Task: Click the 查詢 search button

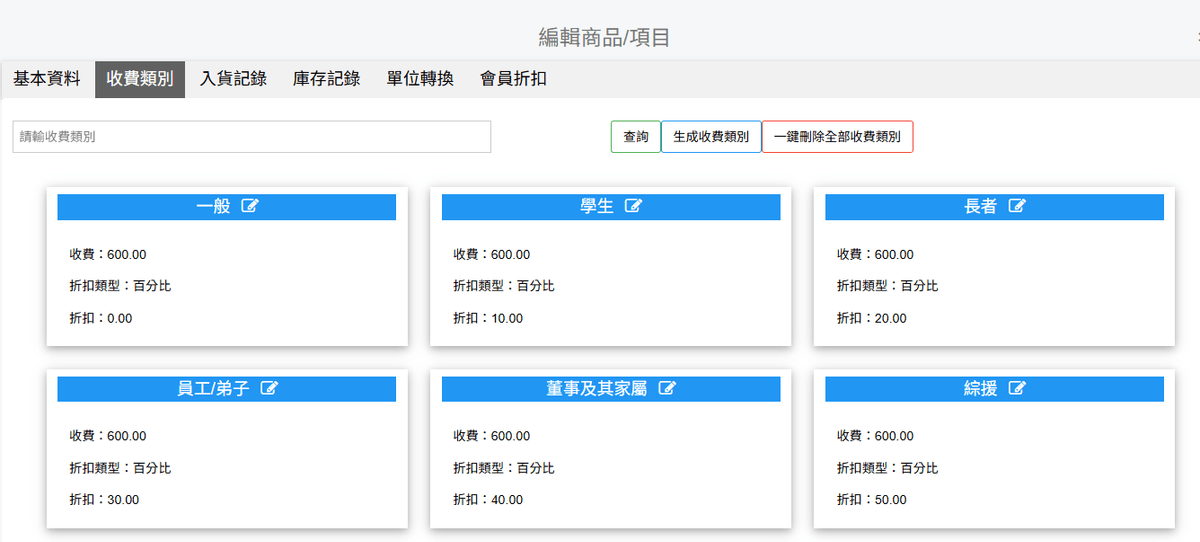Action: click(636, 137)
